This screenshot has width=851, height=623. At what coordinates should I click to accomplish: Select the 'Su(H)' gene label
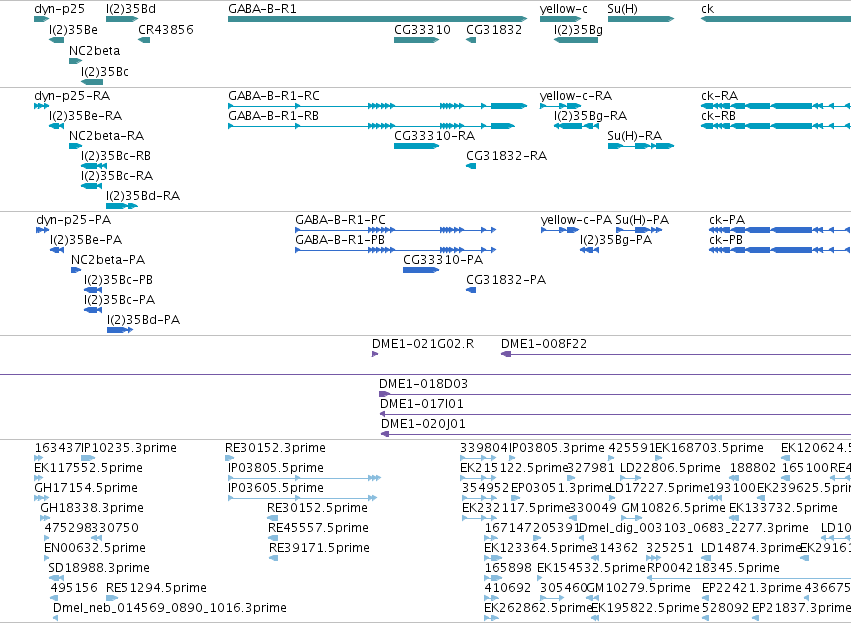(623, 9)
